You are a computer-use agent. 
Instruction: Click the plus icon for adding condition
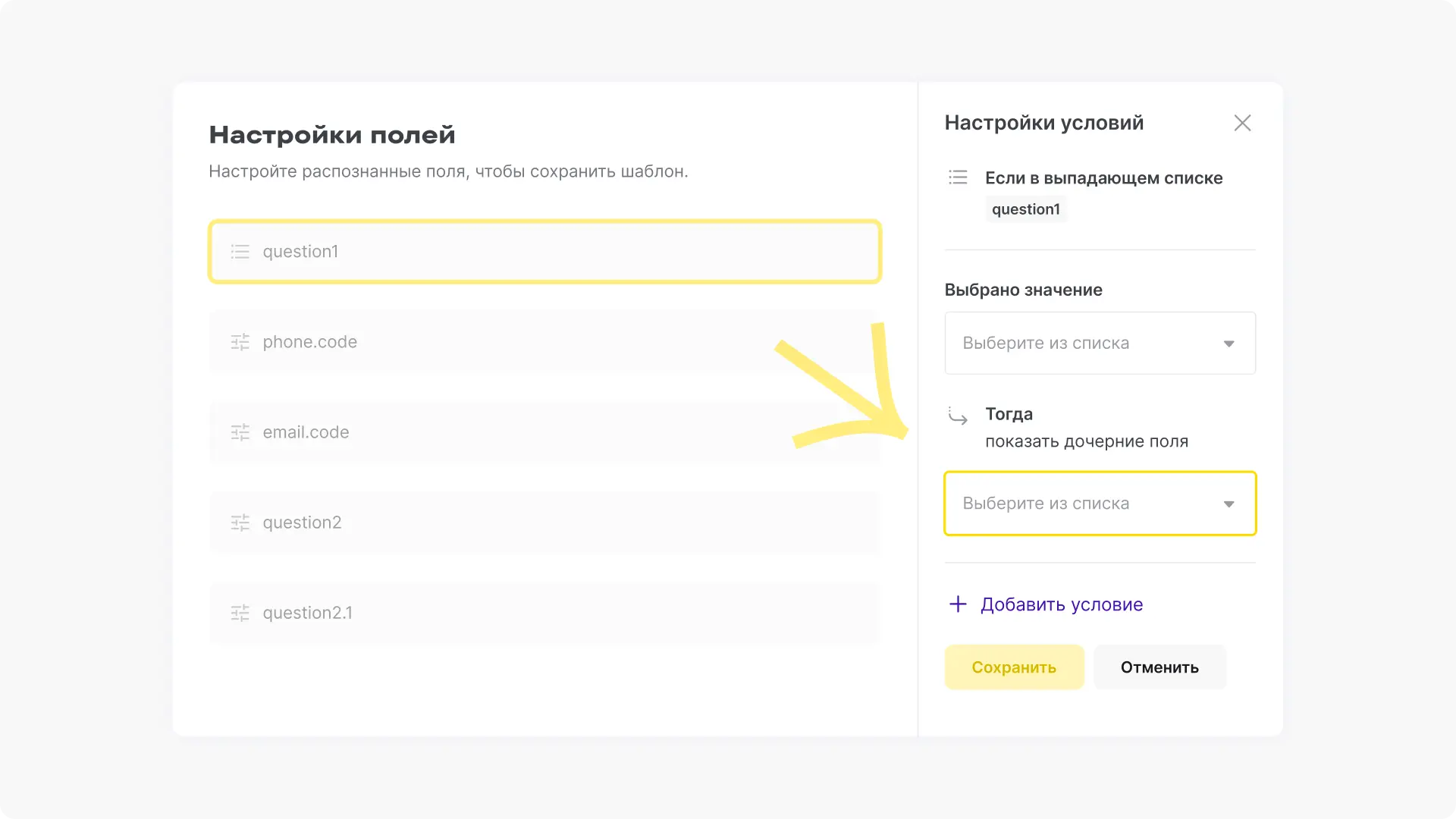click(958, 604)
